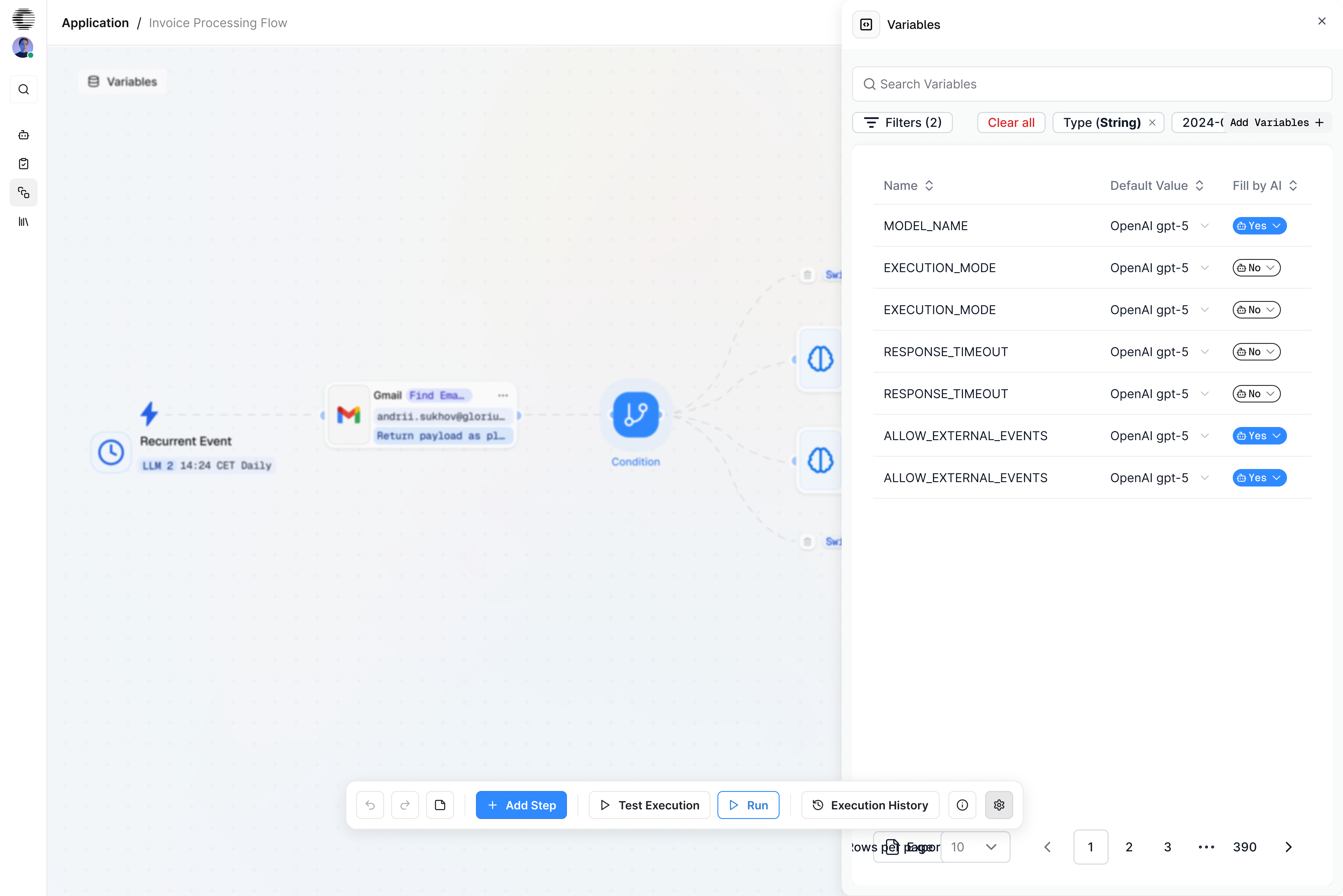
Task: Toggle EXECUTION_MODE Fill by AI option
Action: click(x=1256, y=267)
